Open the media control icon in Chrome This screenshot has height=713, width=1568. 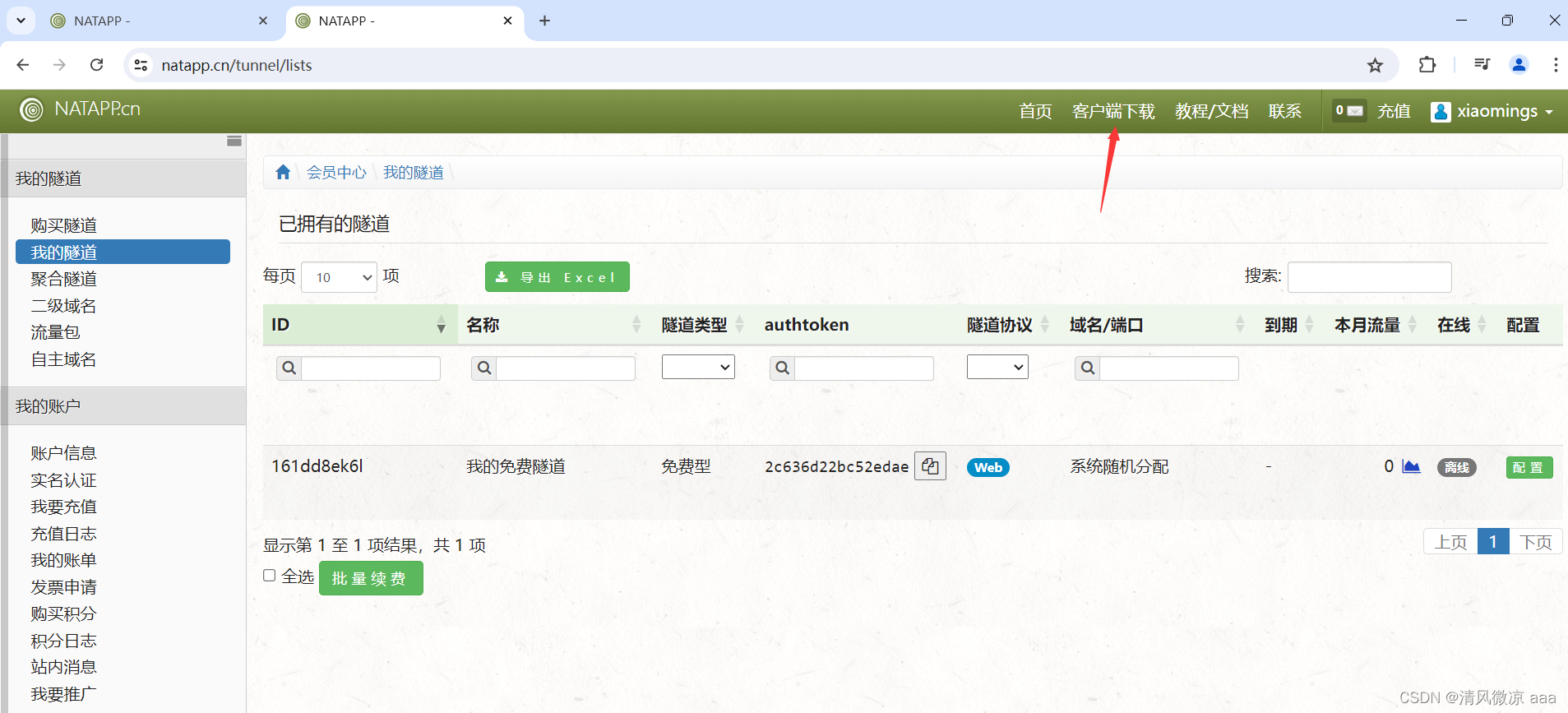(1482, 65)
